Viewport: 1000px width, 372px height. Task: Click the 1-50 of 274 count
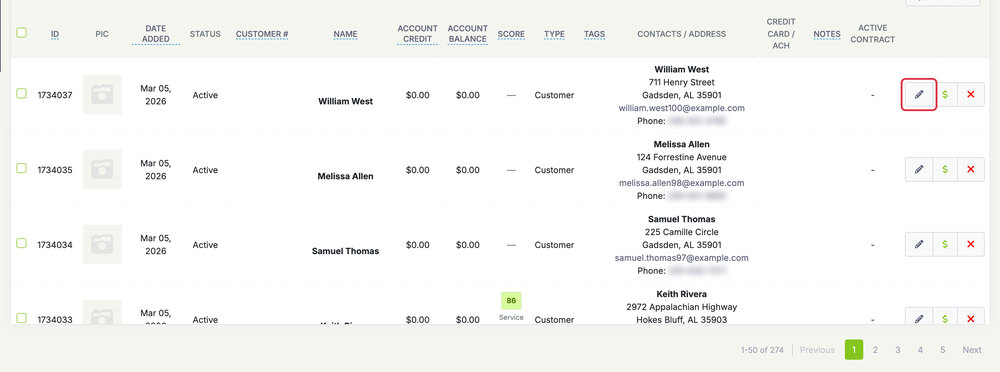pos(762,350)
